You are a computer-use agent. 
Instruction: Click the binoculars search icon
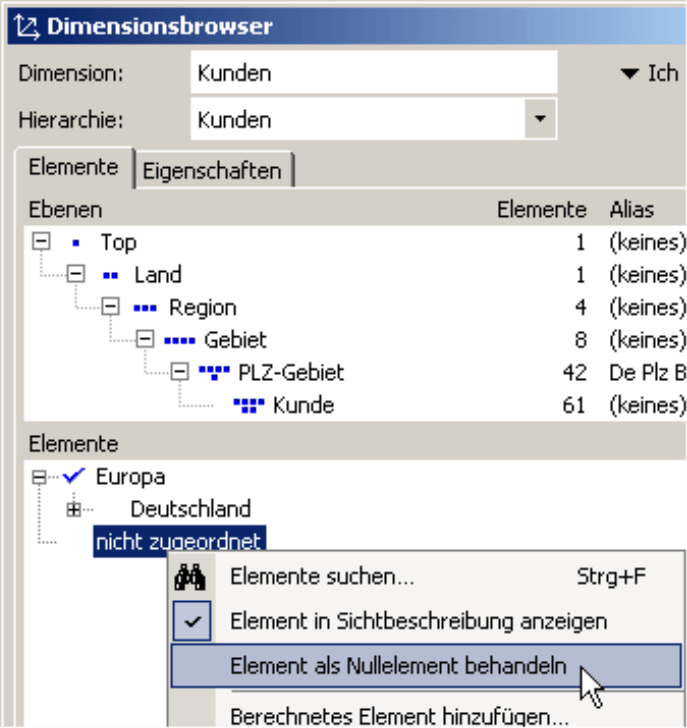(190, 577)
